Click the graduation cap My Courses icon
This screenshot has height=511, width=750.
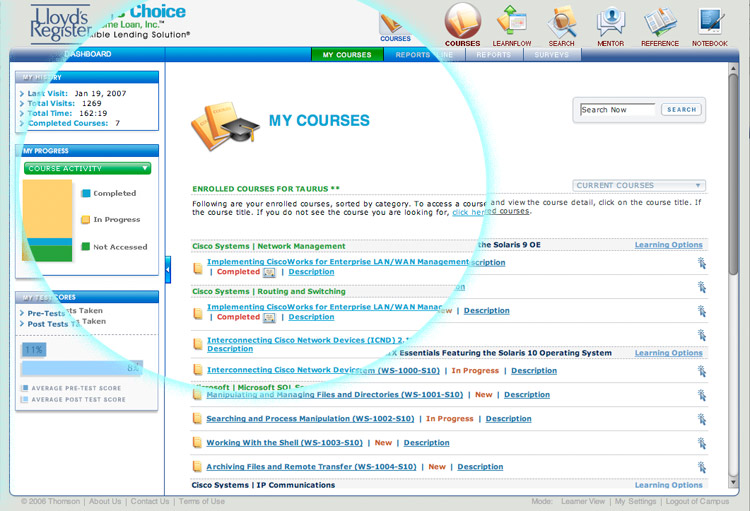tap(225, 125)
